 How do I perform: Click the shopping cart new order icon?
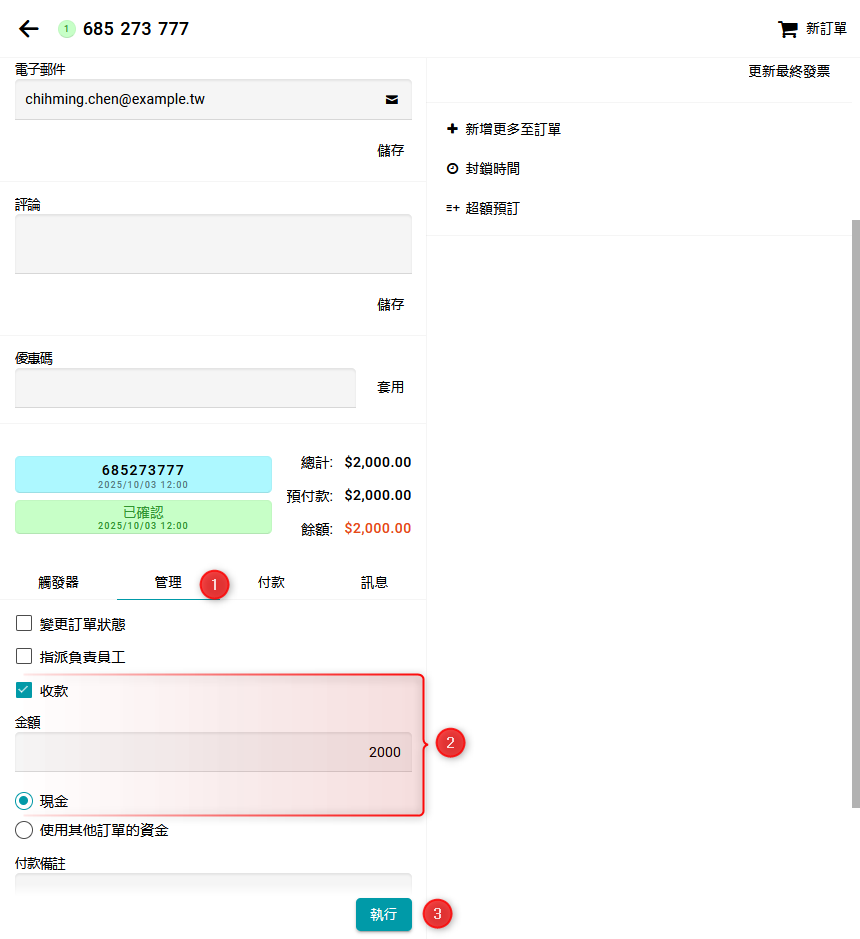788,29
